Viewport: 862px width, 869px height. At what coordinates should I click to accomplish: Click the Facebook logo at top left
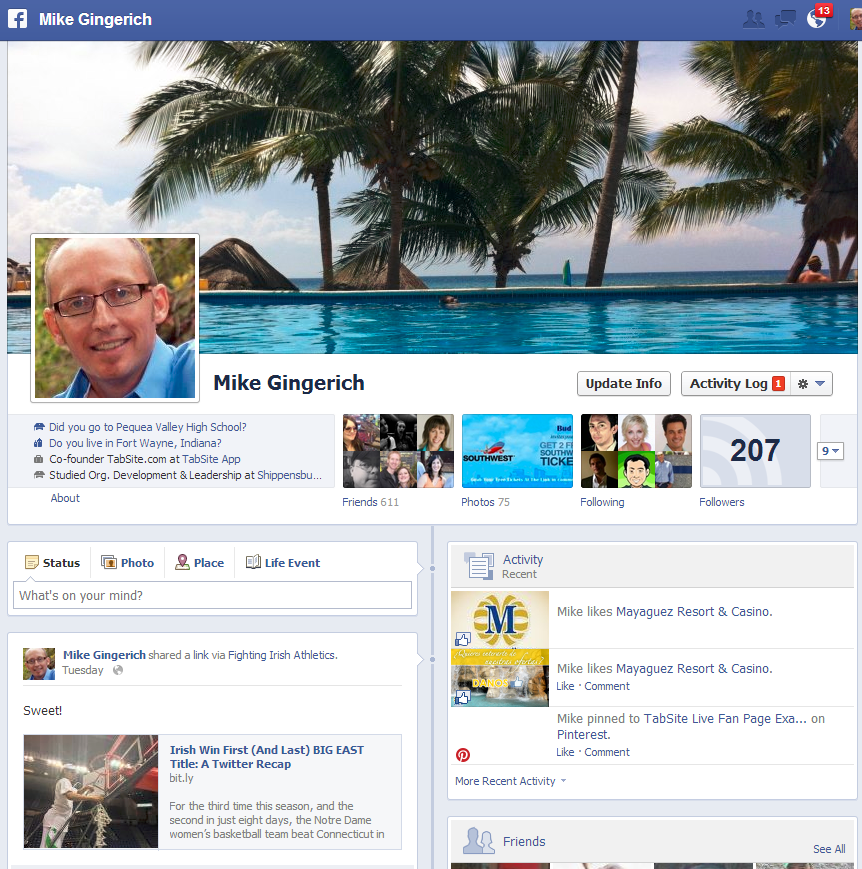pyautogui.click(x=17, y=18)
